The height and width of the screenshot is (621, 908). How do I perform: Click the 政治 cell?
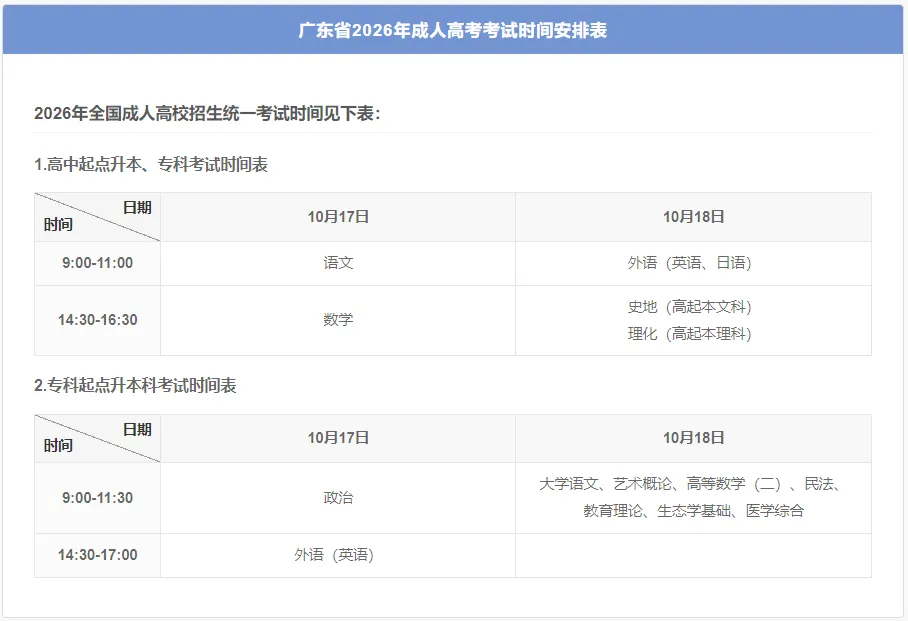[338, 498]
